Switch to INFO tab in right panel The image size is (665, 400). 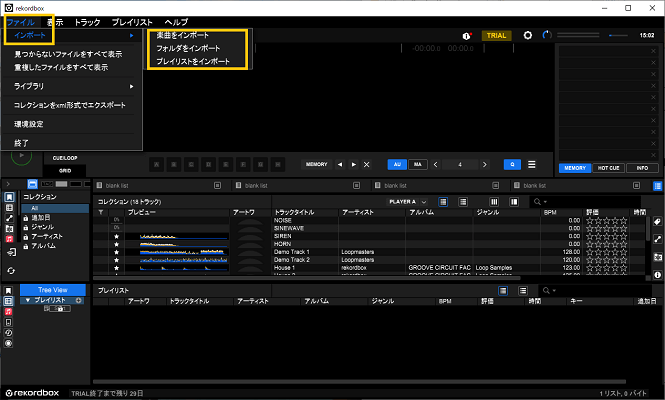click(642, 168)
